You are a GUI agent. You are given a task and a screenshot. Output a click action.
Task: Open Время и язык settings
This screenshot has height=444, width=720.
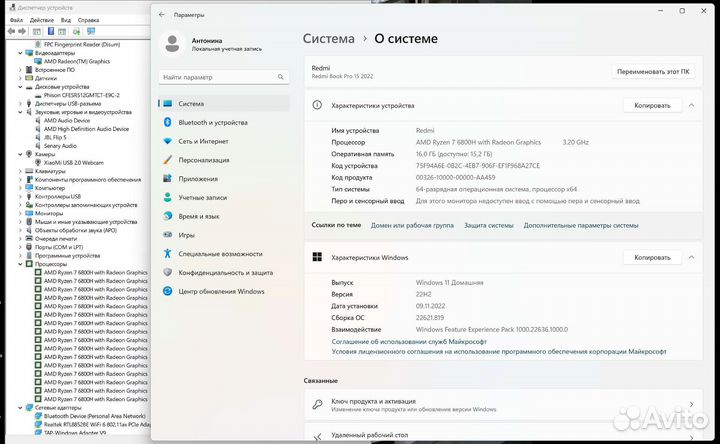pos(224,216)
